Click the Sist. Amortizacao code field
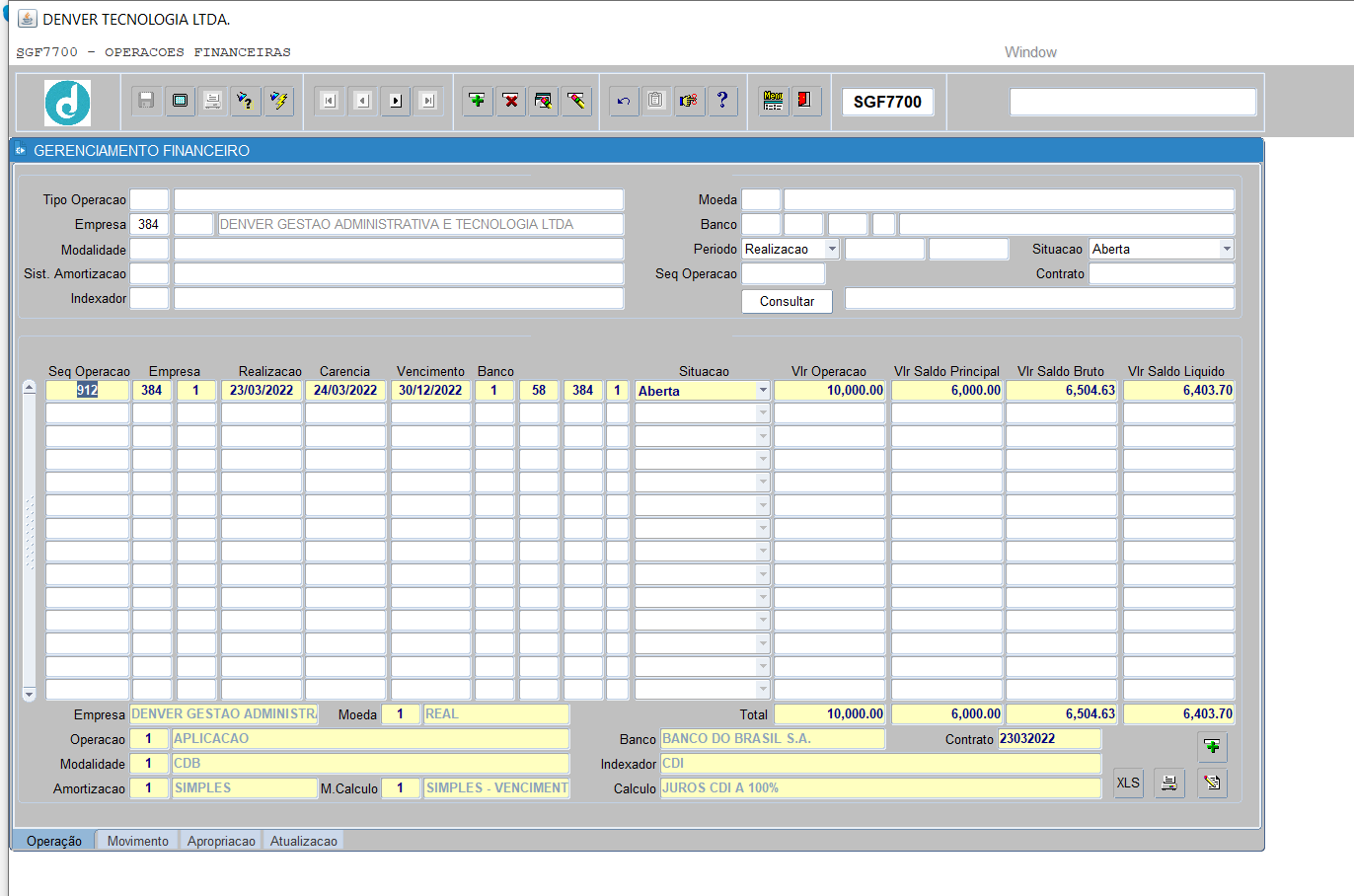Image resolution: width=1354 pixels, height=896 pixels. [x=150, y=273]
